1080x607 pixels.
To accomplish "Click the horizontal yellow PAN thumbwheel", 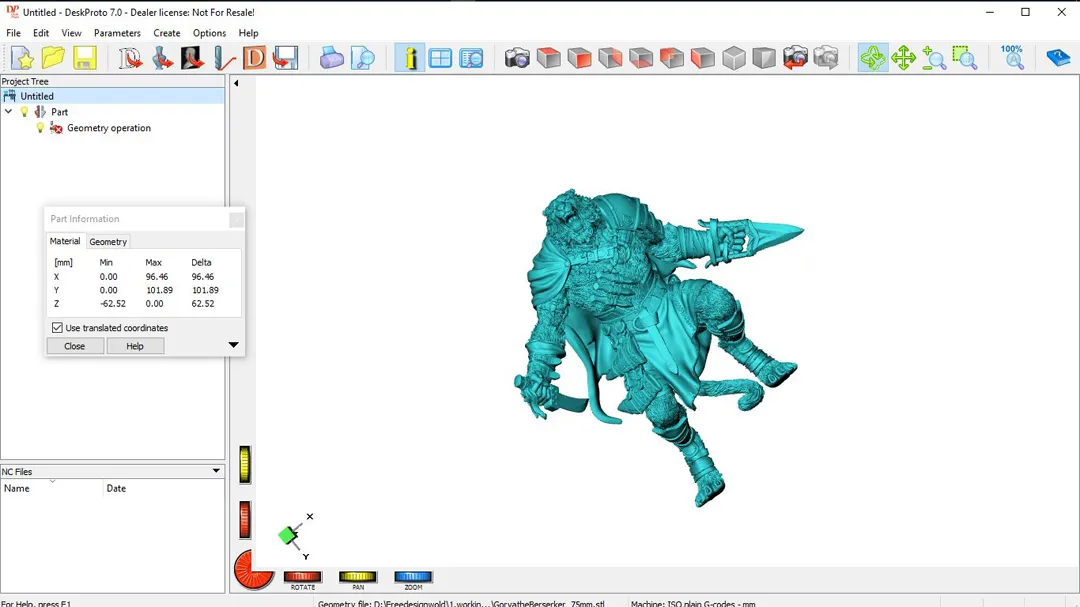I will click(x=358, y=577).
